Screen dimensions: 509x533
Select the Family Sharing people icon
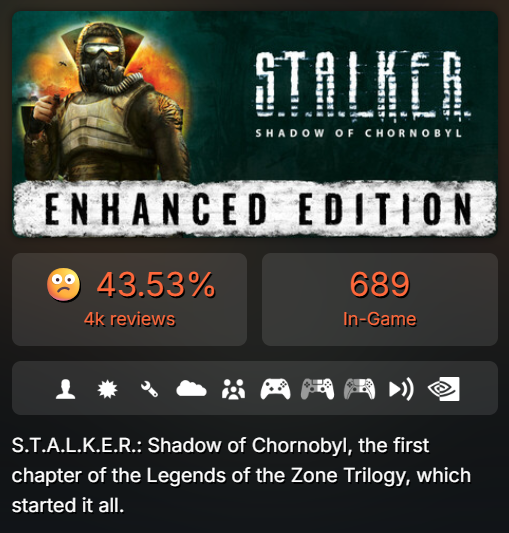[x=233, y=389]
